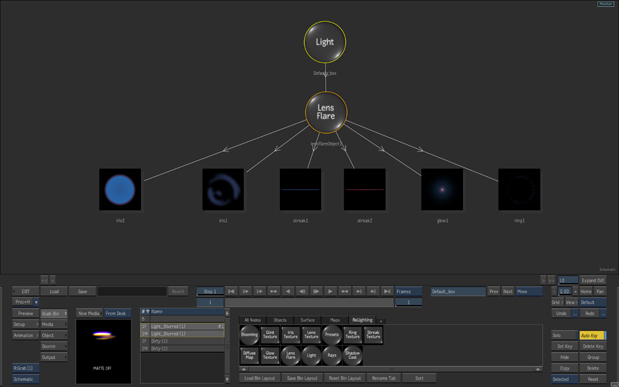Pick the Diffuse Map node from bin
The height and width of the screenshot is (387, 619).
249,355
